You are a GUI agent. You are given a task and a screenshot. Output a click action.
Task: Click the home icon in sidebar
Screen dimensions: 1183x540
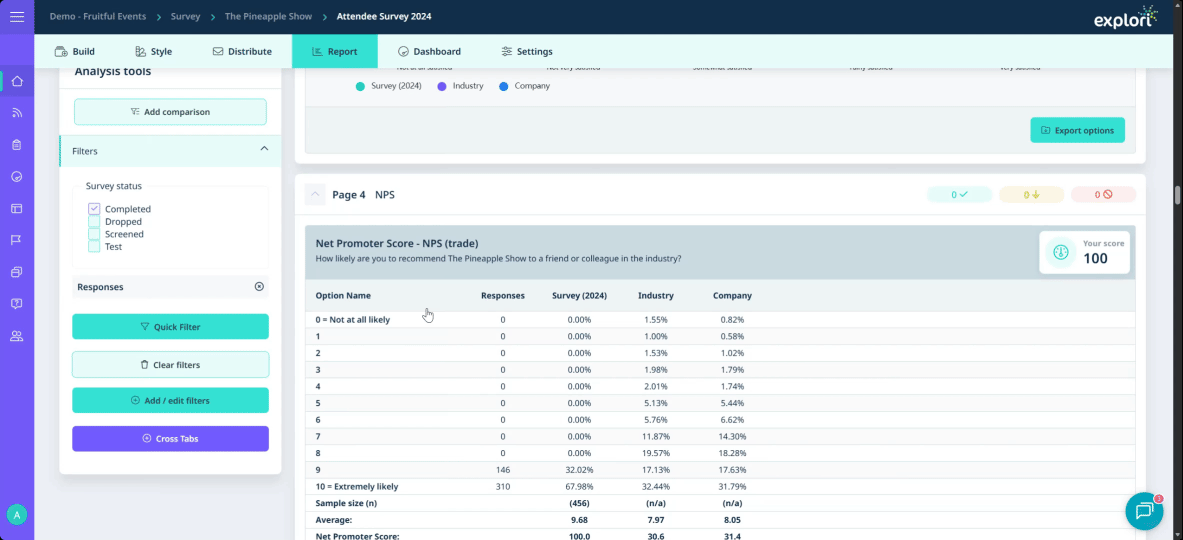point(17,81)
